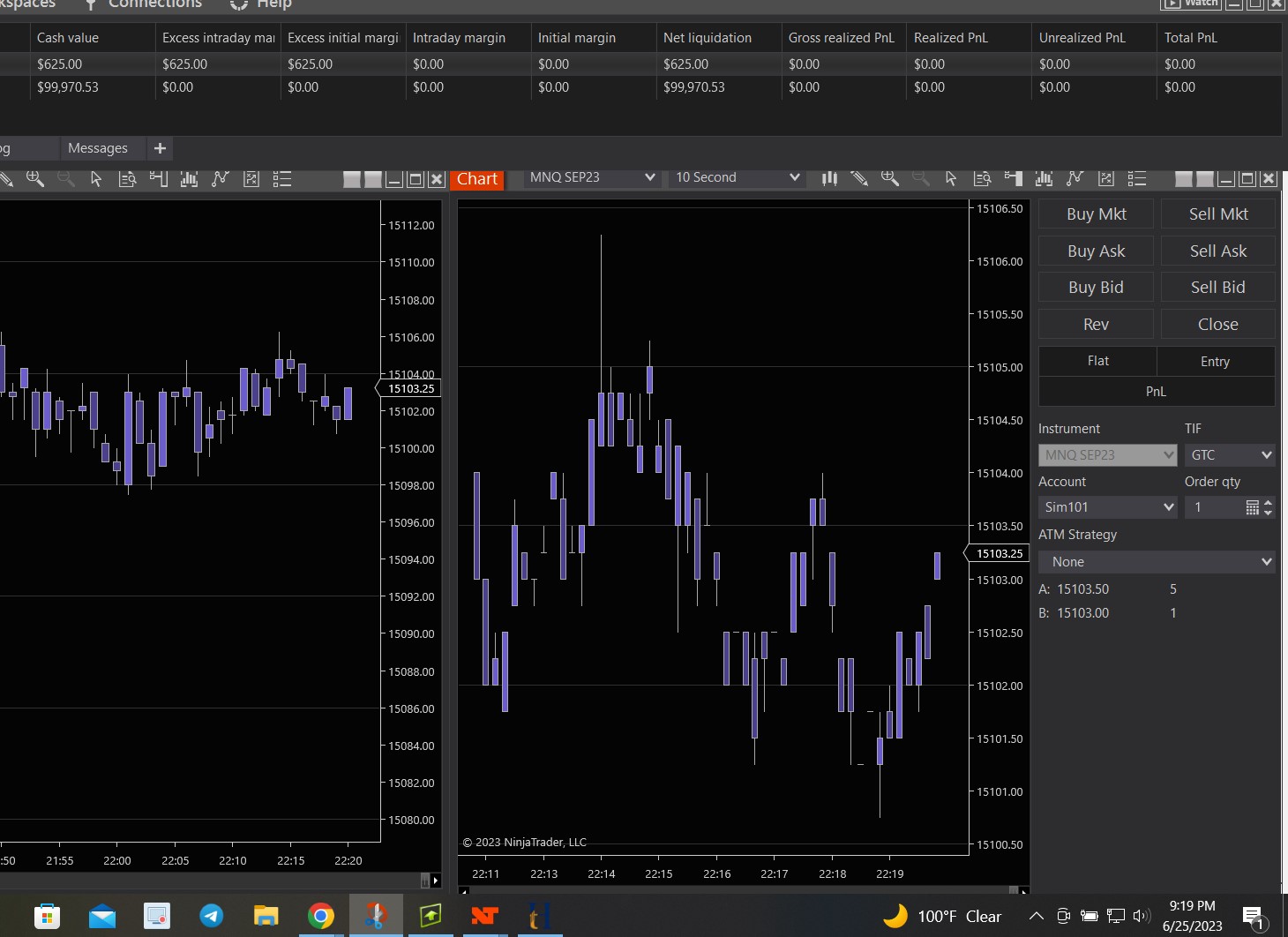
Task: Select drawing tools pencil in right chart
Action: 859,178
